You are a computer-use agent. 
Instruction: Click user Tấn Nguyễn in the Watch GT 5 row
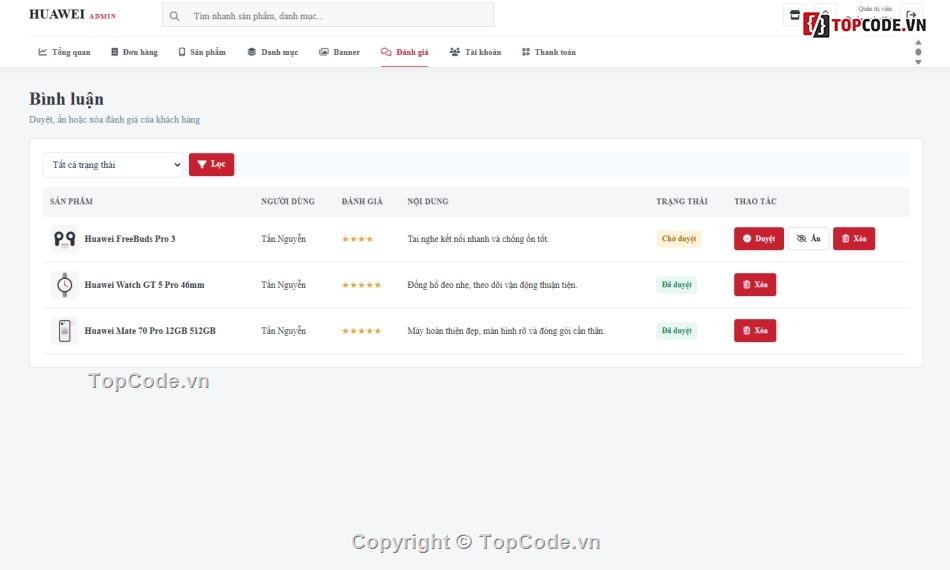point(284,285)
